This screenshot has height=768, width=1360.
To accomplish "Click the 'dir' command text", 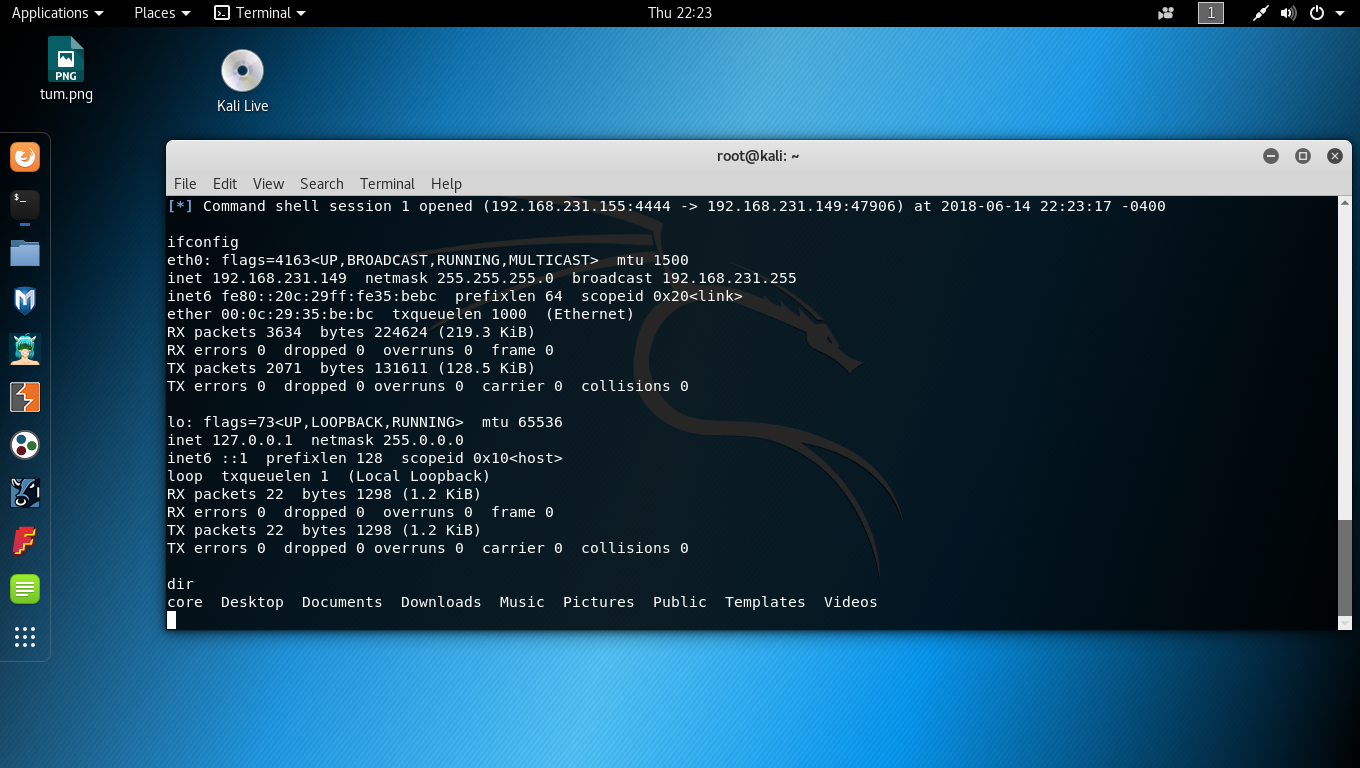I will (x=180, y=584).
